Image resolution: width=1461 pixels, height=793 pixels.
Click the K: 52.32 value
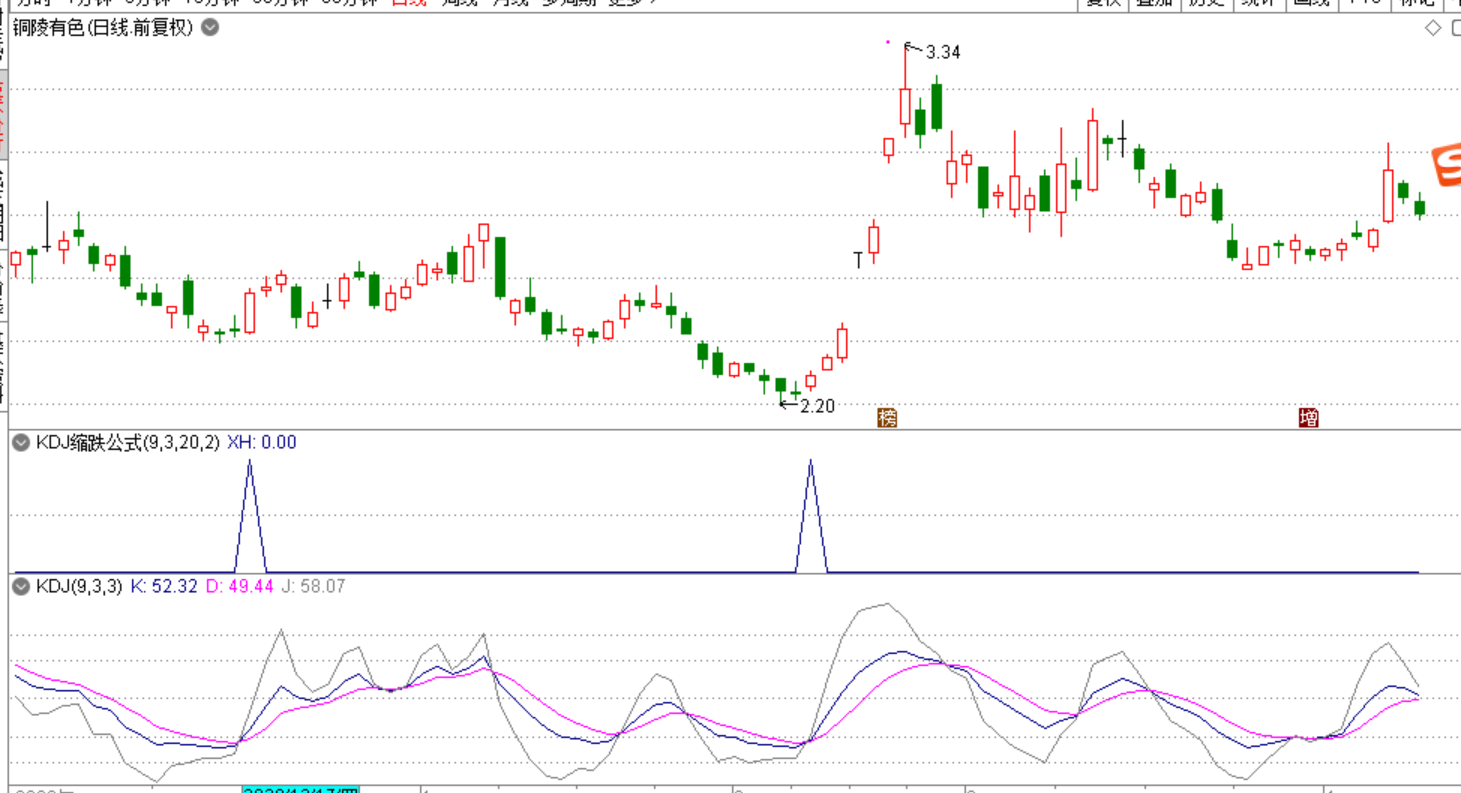[x=165, y=586]
